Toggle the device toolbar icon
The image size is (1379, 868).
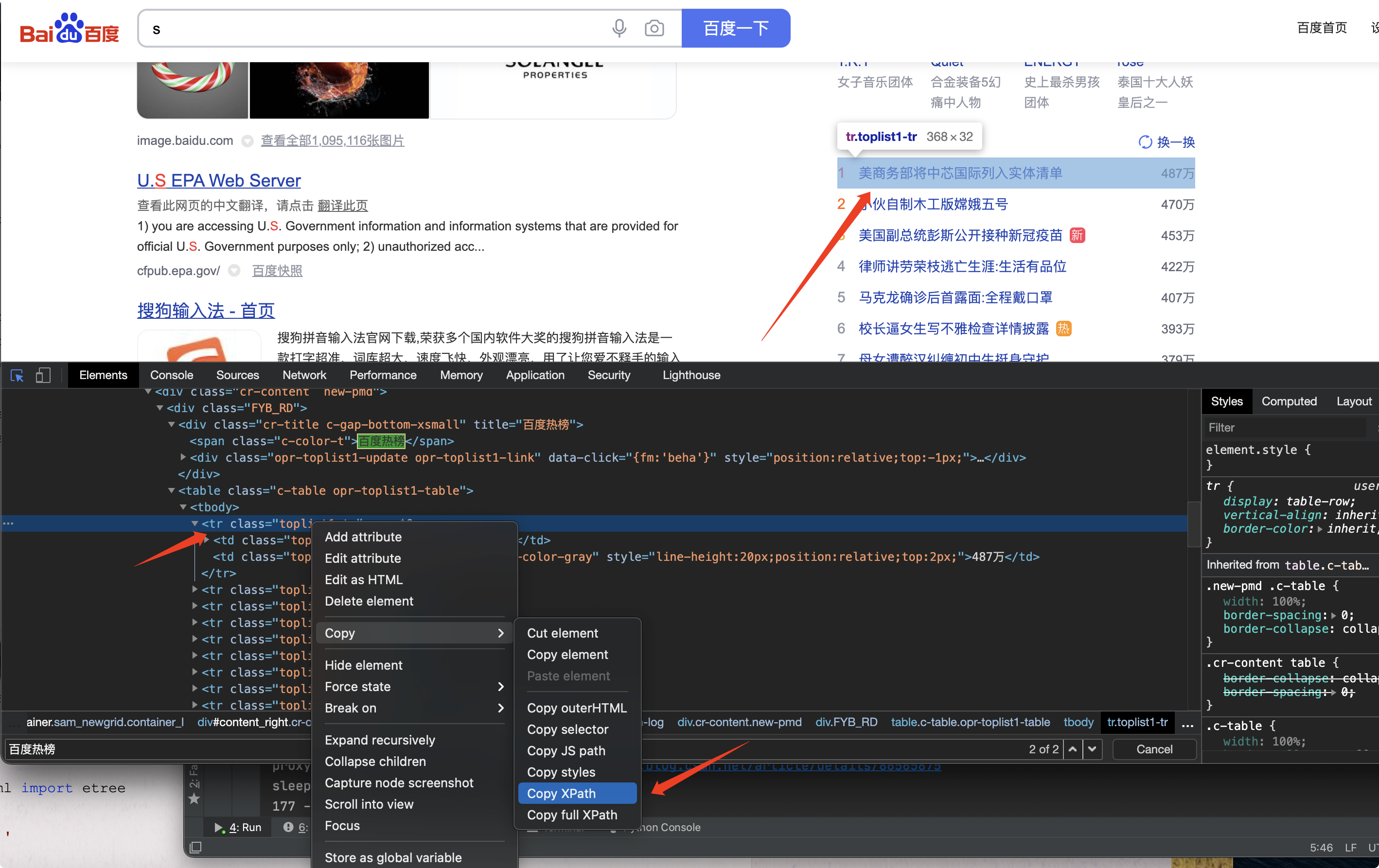point(43,376)
